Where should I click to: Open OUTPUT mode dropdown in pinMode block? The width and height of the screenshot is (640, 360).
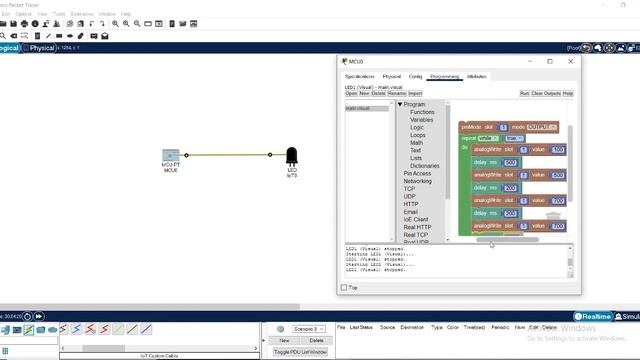coord(542,127)
